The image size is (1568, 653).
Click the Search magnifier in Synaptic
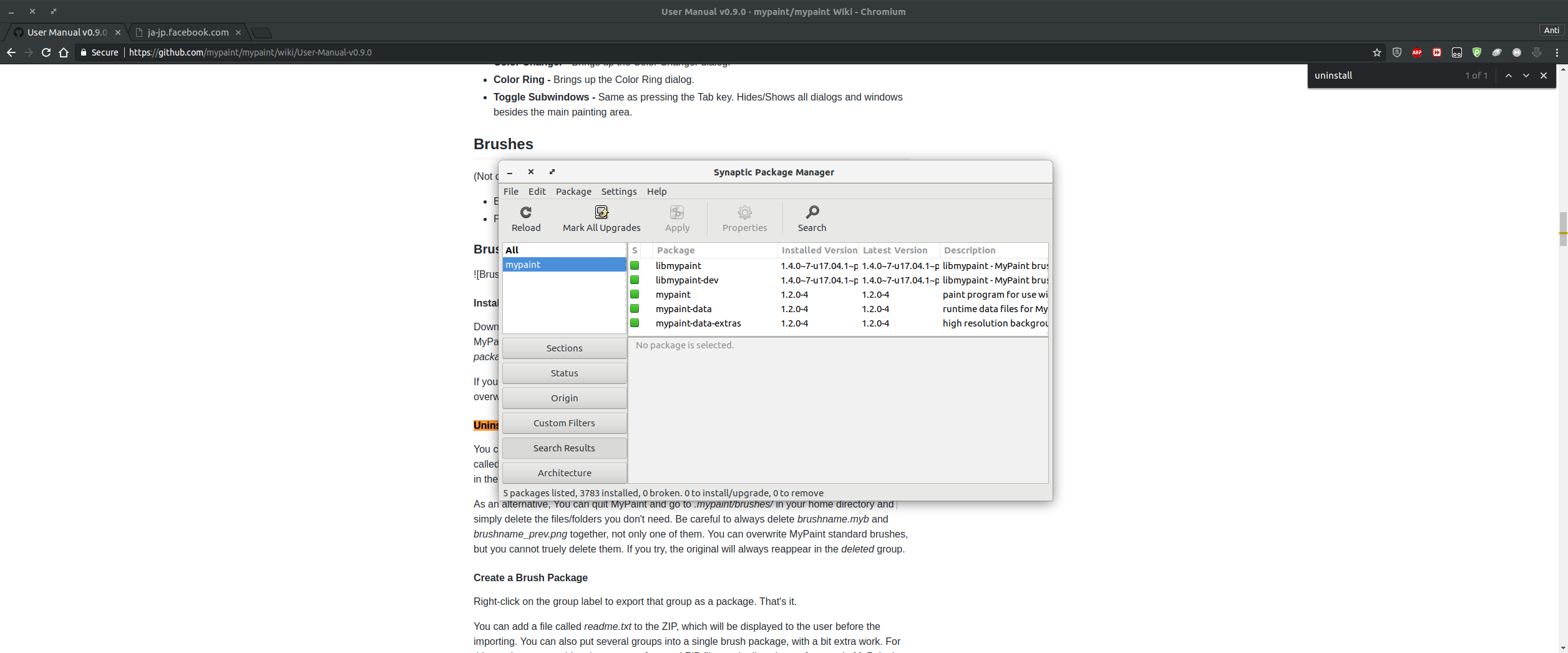pyautogui.click(x=812, y=212)
